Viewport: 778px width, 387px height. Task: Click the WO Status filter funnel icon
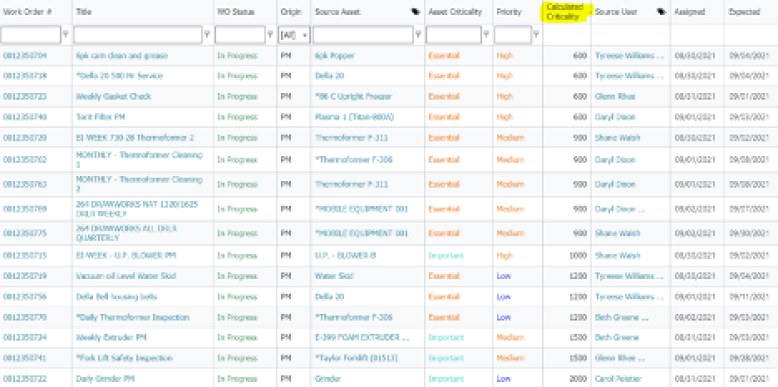point(270,35)
